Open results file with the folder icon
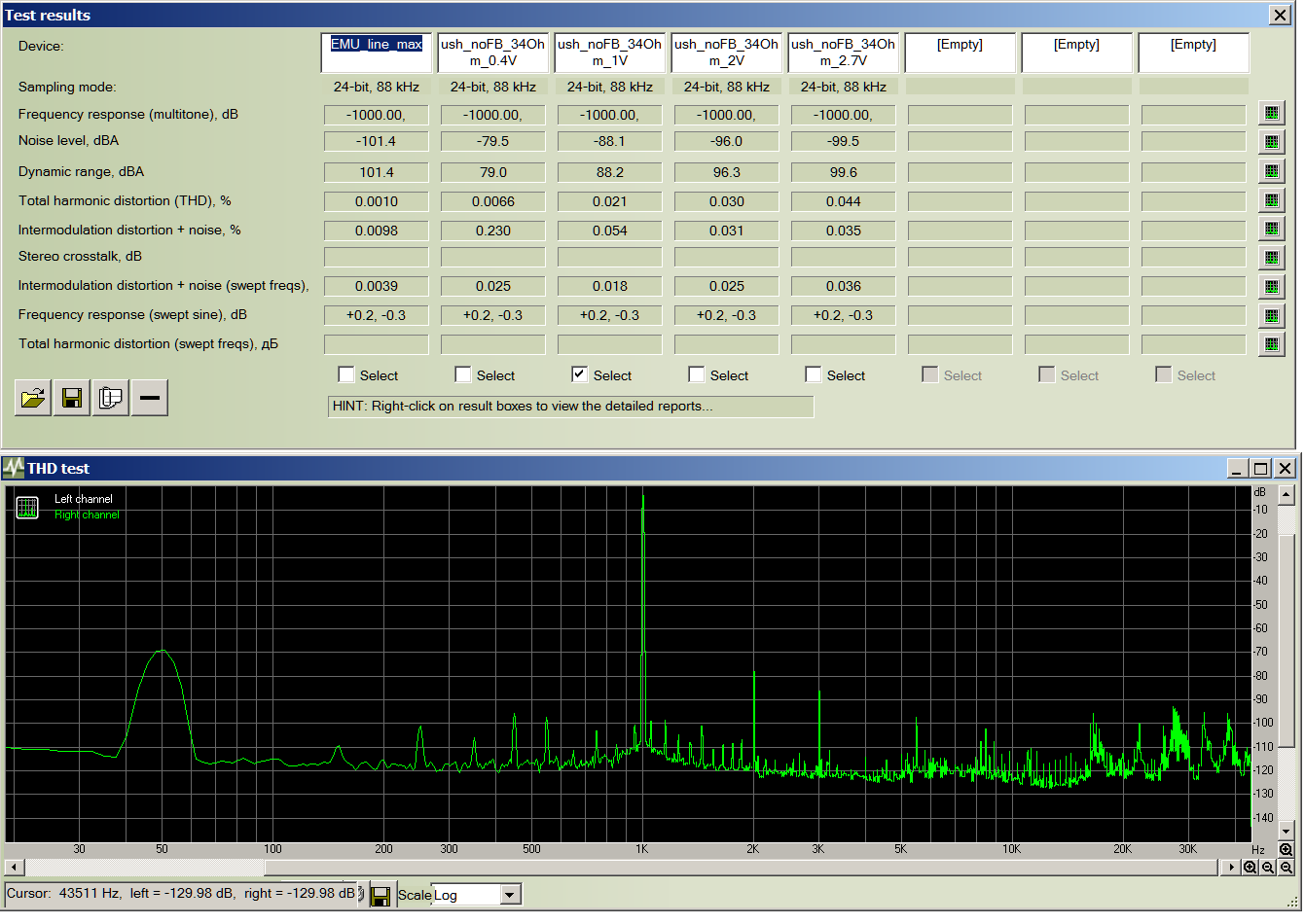Image resolution: width=1305 pixels, height=924 pixels. click(x=33, y=398)
